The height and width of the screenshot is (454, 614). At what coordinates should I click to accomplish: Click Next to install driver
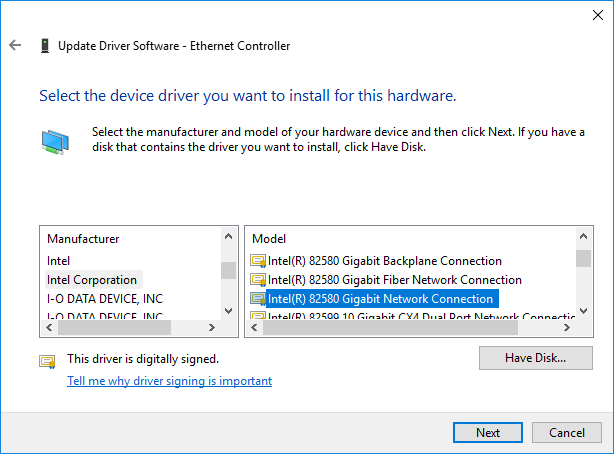coord(488,432)
